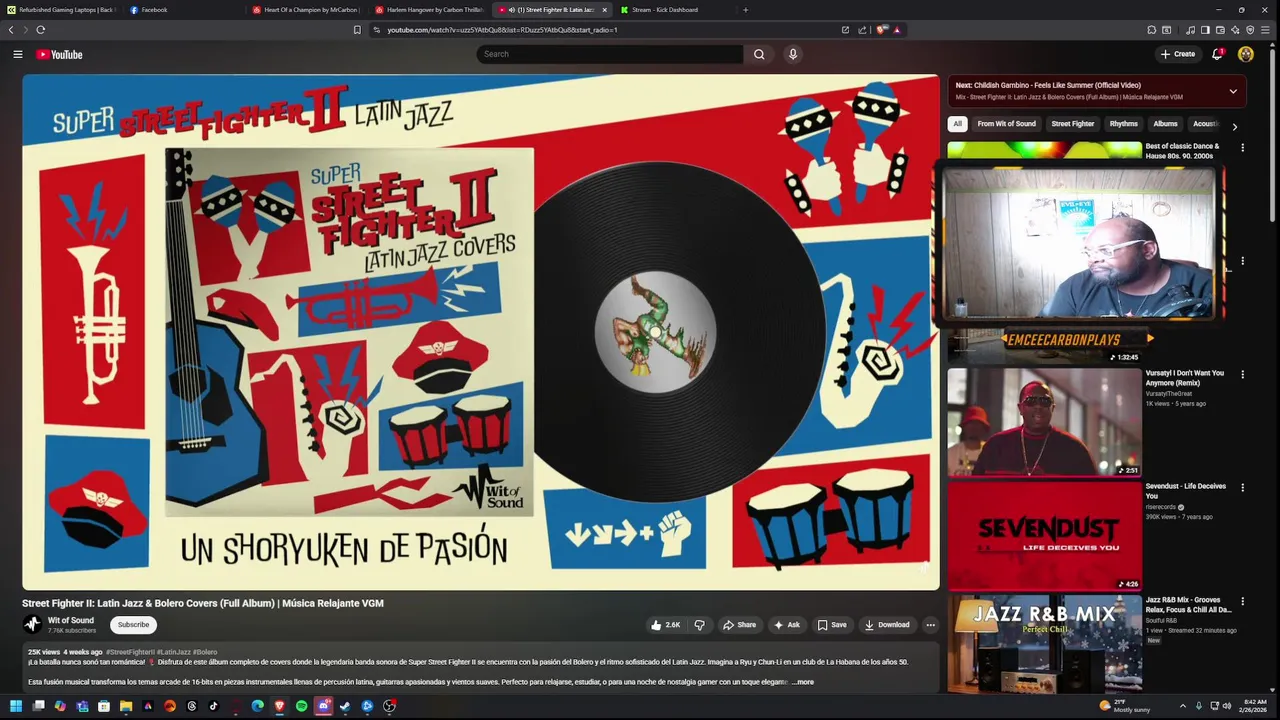1280x720 pixels.
Task: Expand the Next up mix panel chevron
Action: (1233, 91)
